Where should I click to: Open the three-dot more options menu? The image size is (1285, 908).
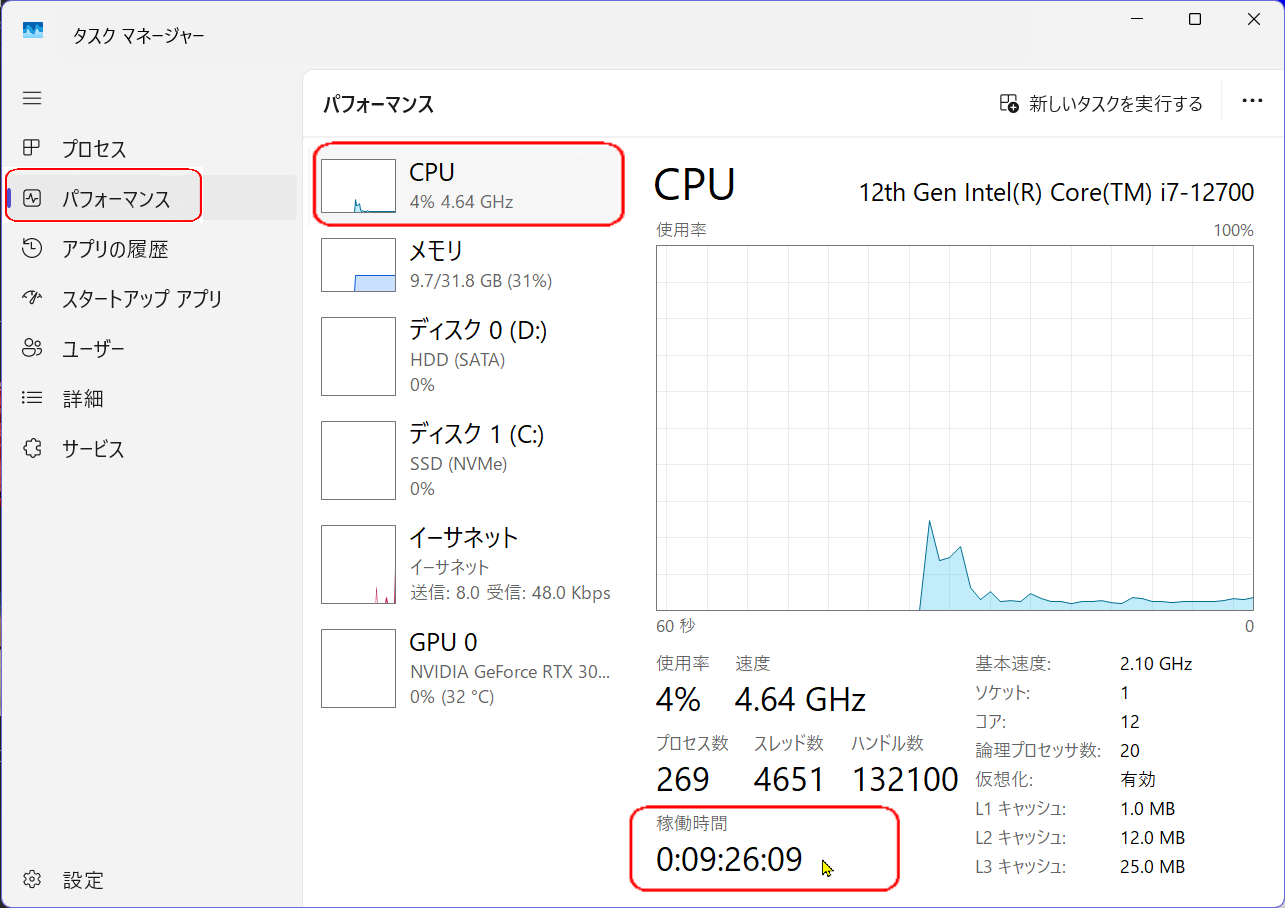coord(1252,101)
